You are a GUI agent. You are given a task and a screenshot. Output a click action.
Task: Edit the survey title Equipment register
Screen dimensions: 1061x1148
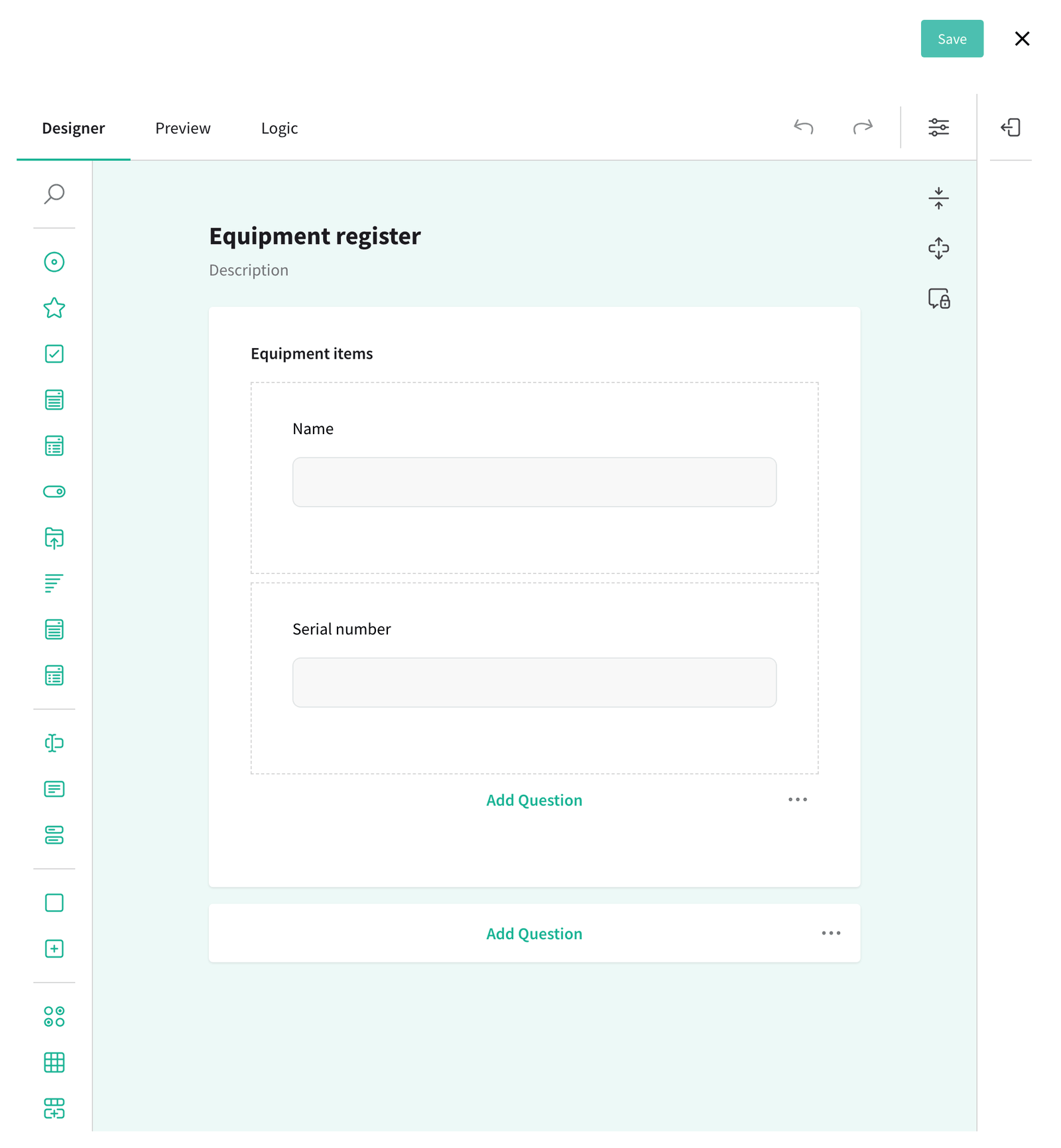coord(315,236)
